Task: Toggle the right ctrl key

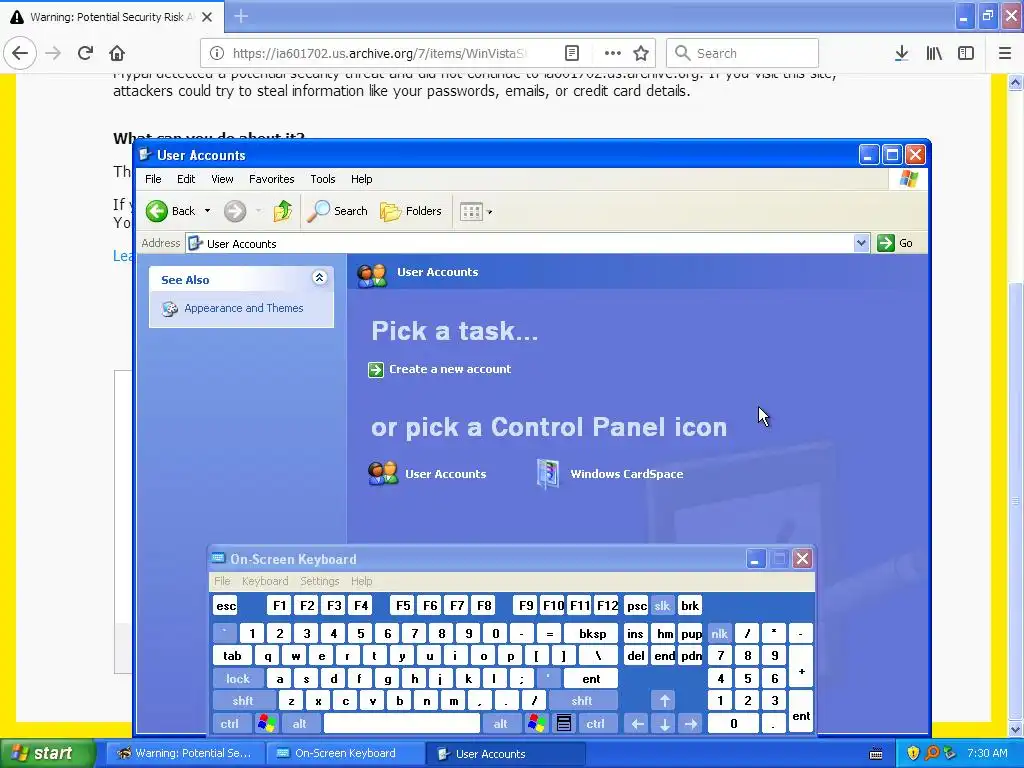Action: 595,724
